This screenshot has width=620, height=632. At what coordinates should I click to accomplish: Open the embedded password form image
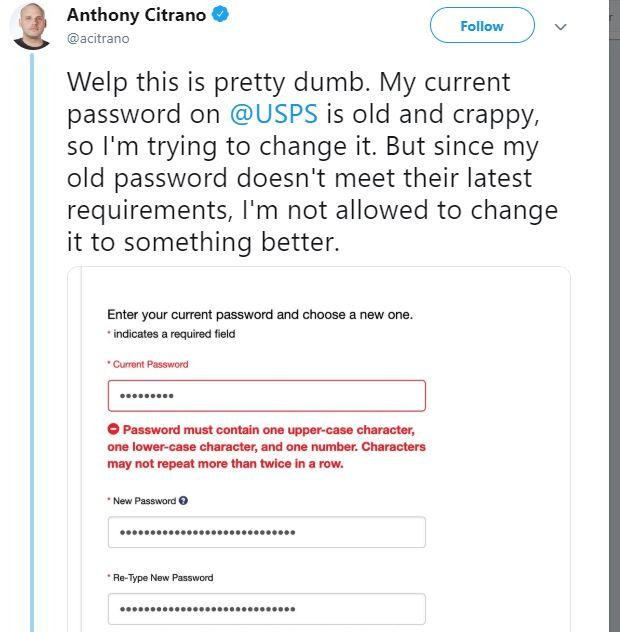pos(319,449)
